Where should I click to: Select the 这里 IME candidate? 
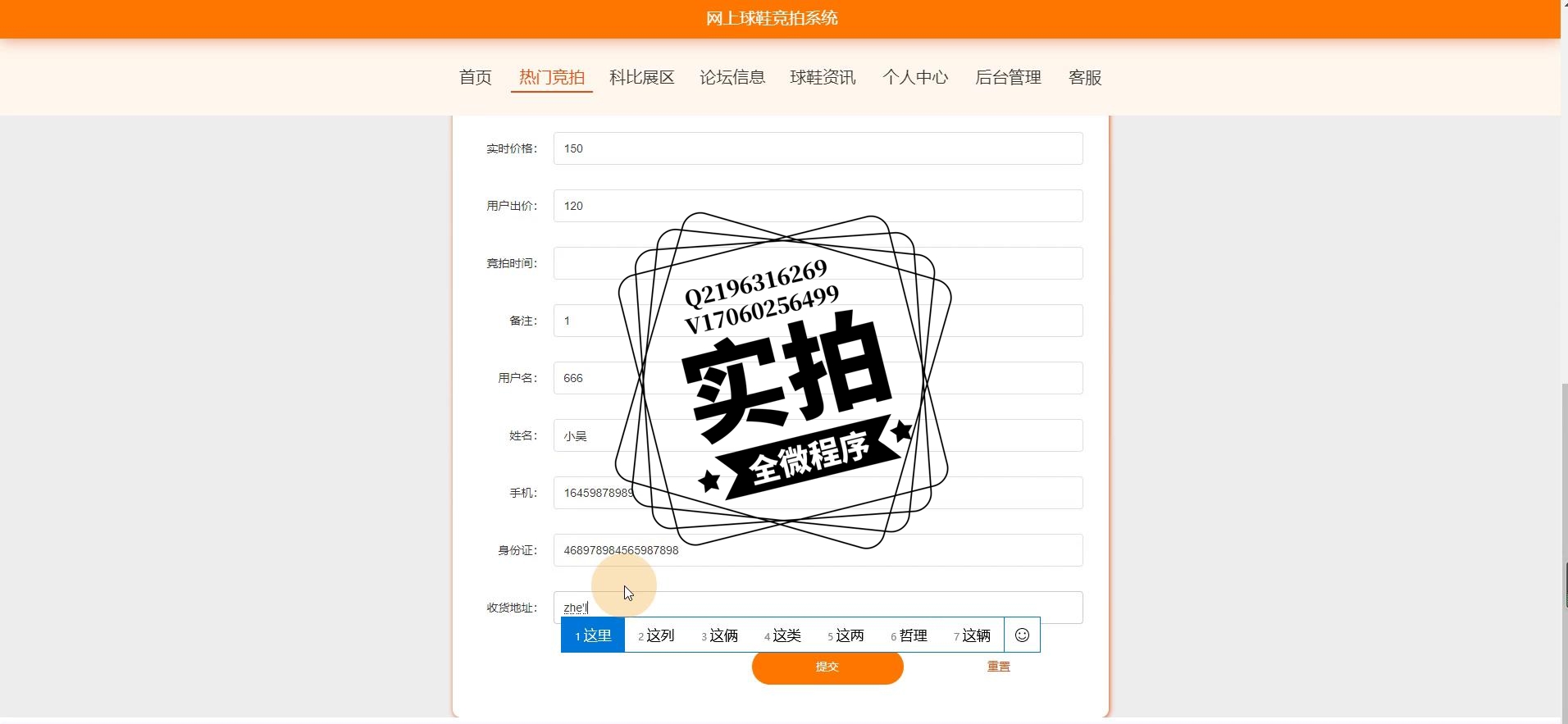(593, 635)
